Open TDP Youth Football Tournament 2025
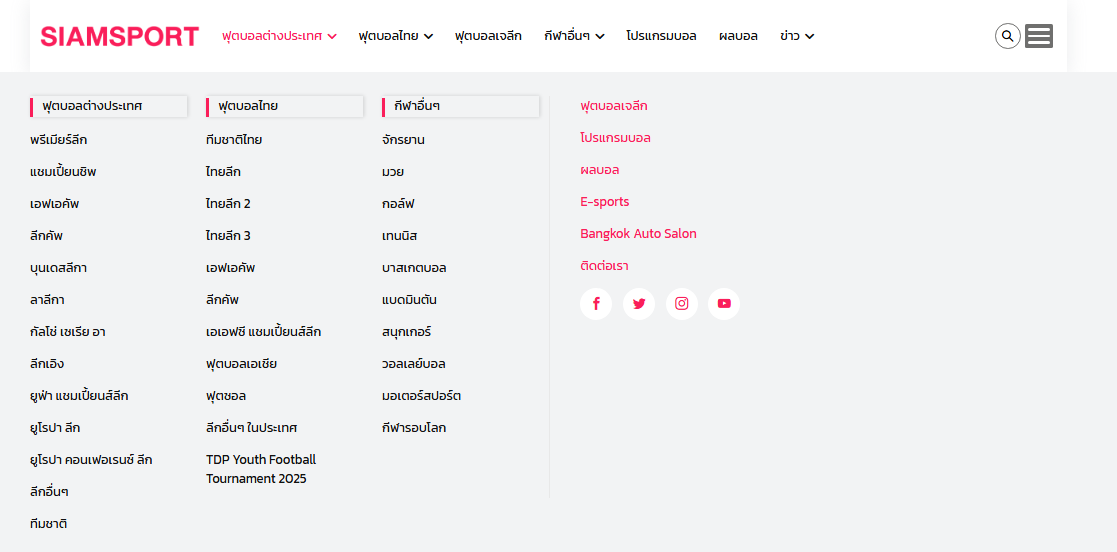This screenshot has height=552, width=1117. pos(261,469)
